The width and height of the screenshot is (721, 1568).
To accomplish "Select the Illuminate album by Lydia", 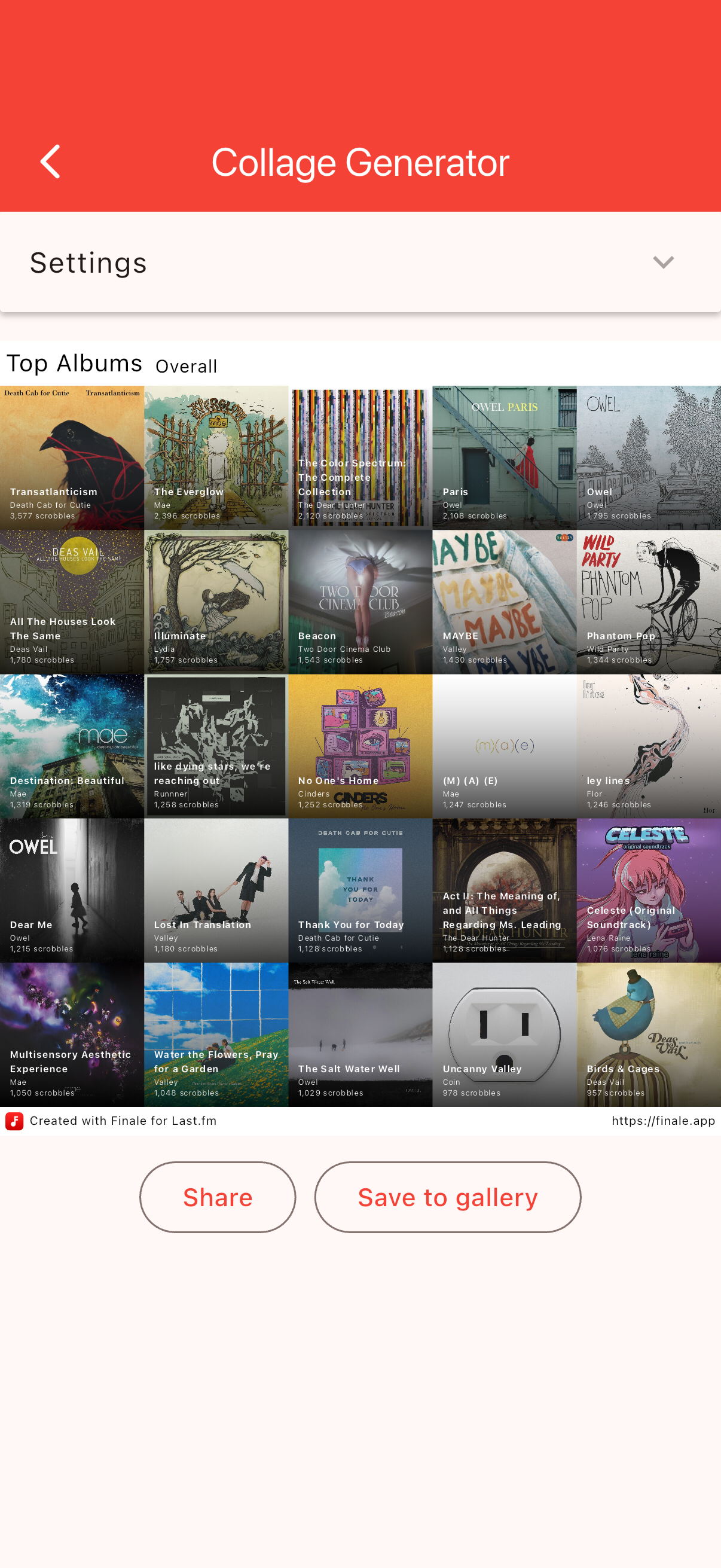I will pos(216,602).
